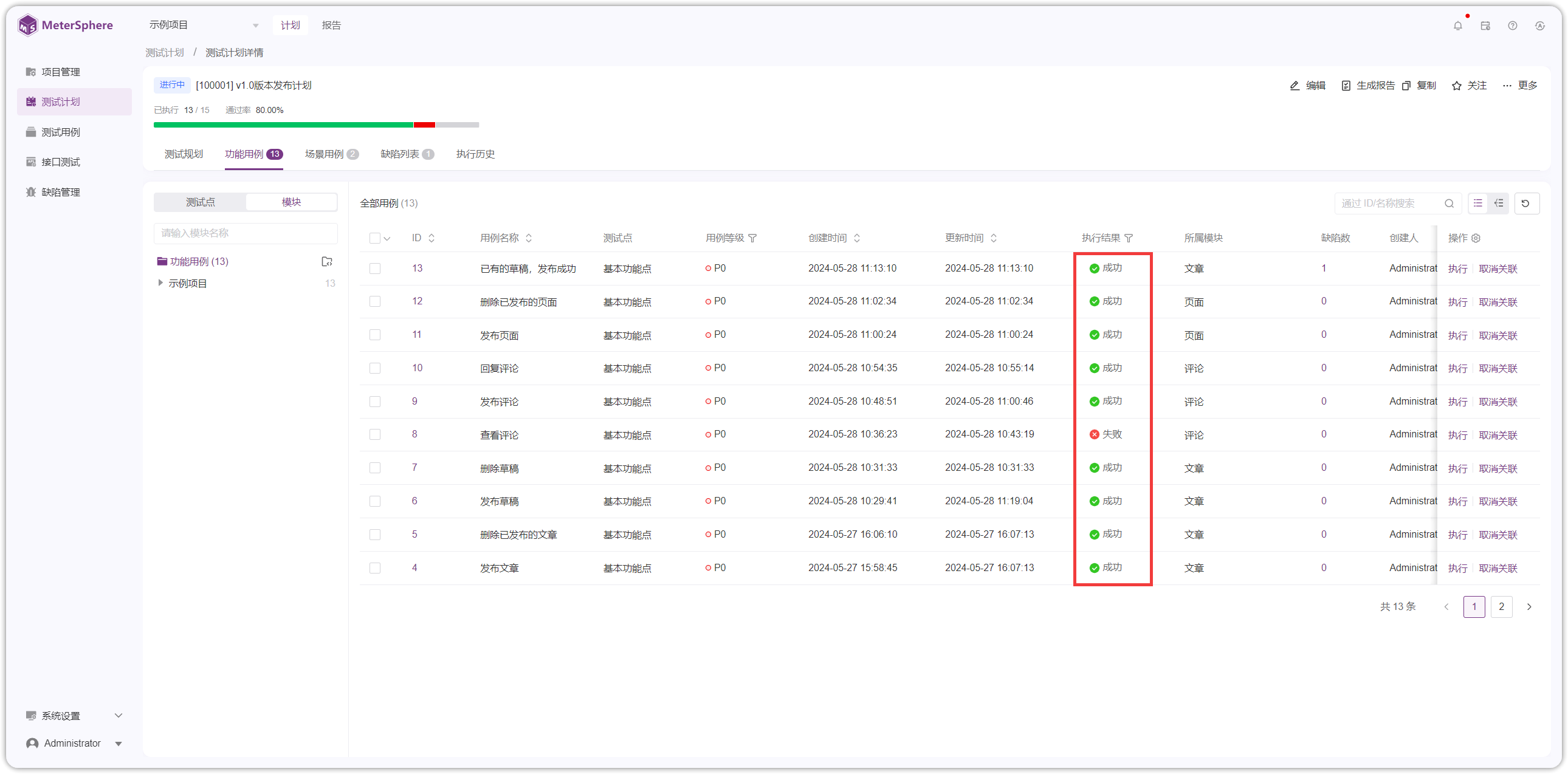This screenshot has width=1568, height=774.
Task: Check row for case ID 13
Action: (x=375, y=269)
